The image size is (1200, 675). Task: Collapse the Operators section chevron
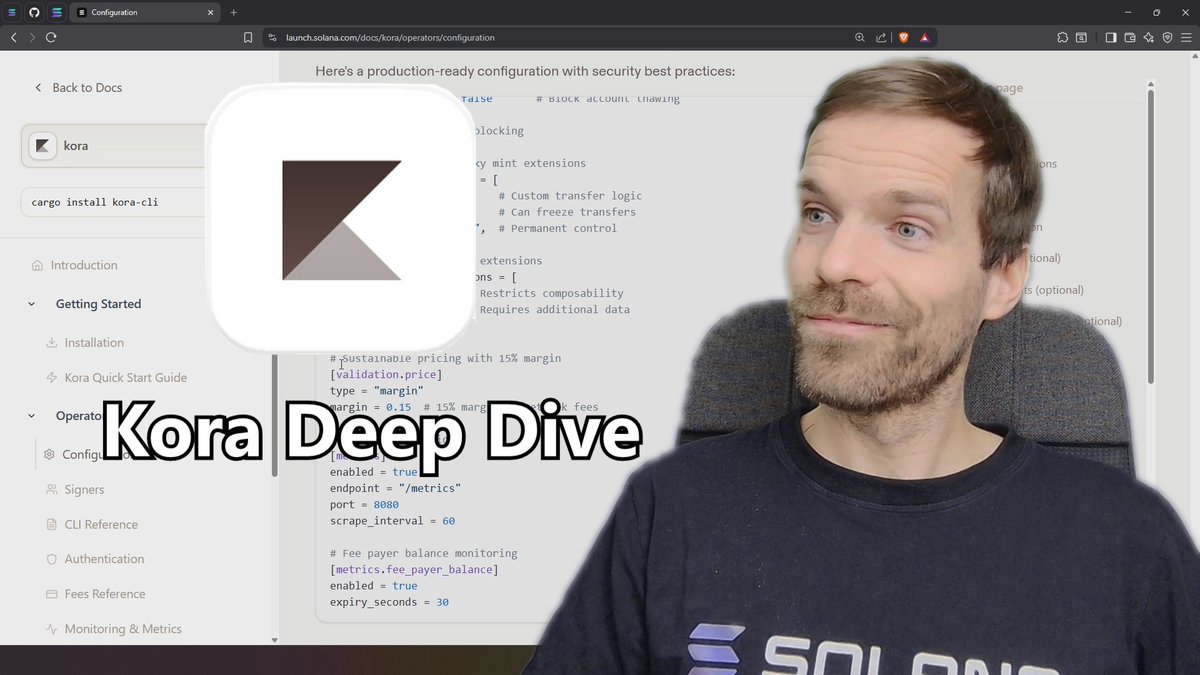pyautogui.click(x=31, y=416)
